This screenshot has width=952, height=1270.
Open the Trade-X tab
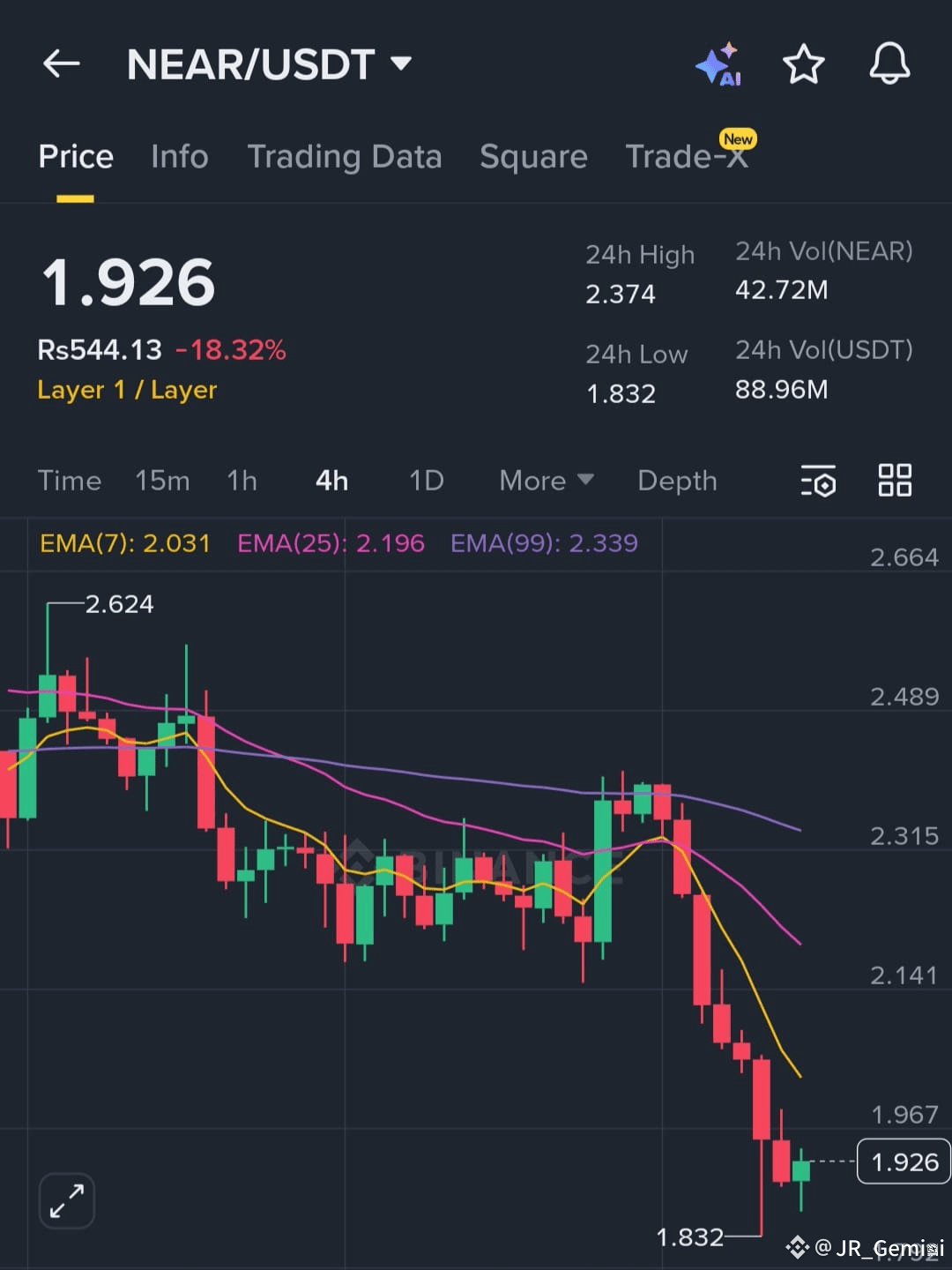pos(687,157)
